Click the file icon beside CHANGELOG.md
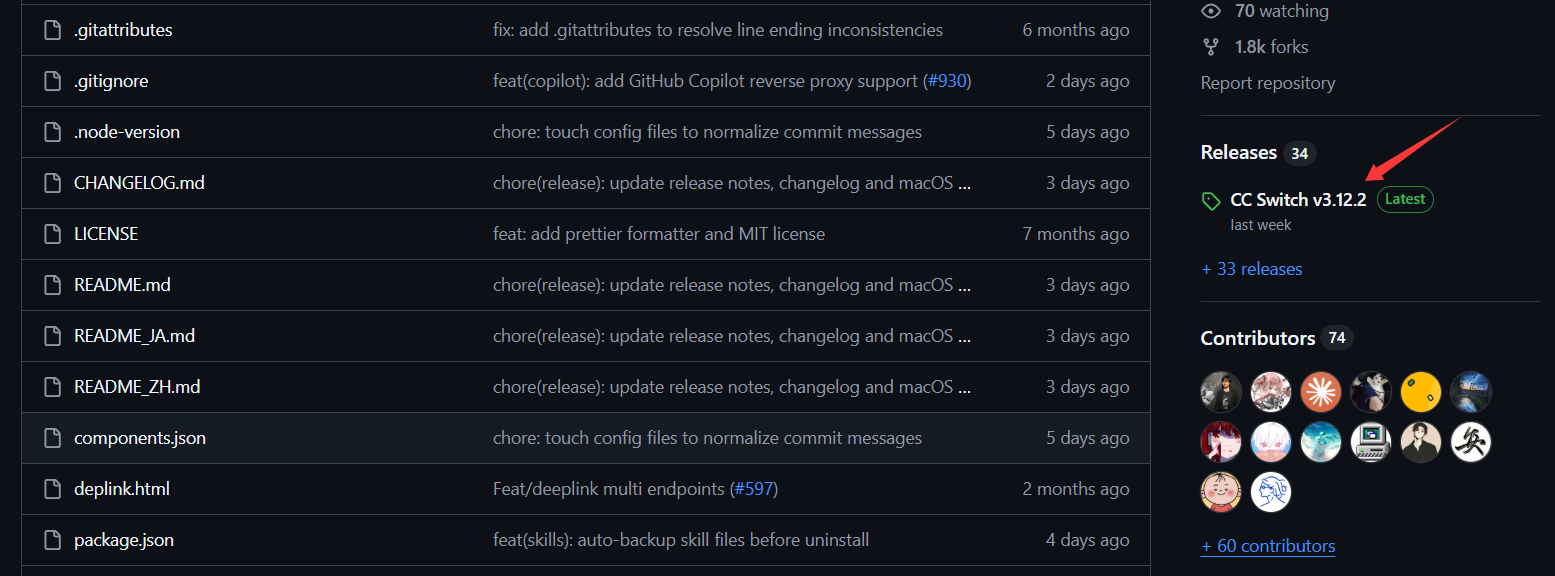Screen dimensions: 1555x576 pyautogui.click(x=53, y=183)
